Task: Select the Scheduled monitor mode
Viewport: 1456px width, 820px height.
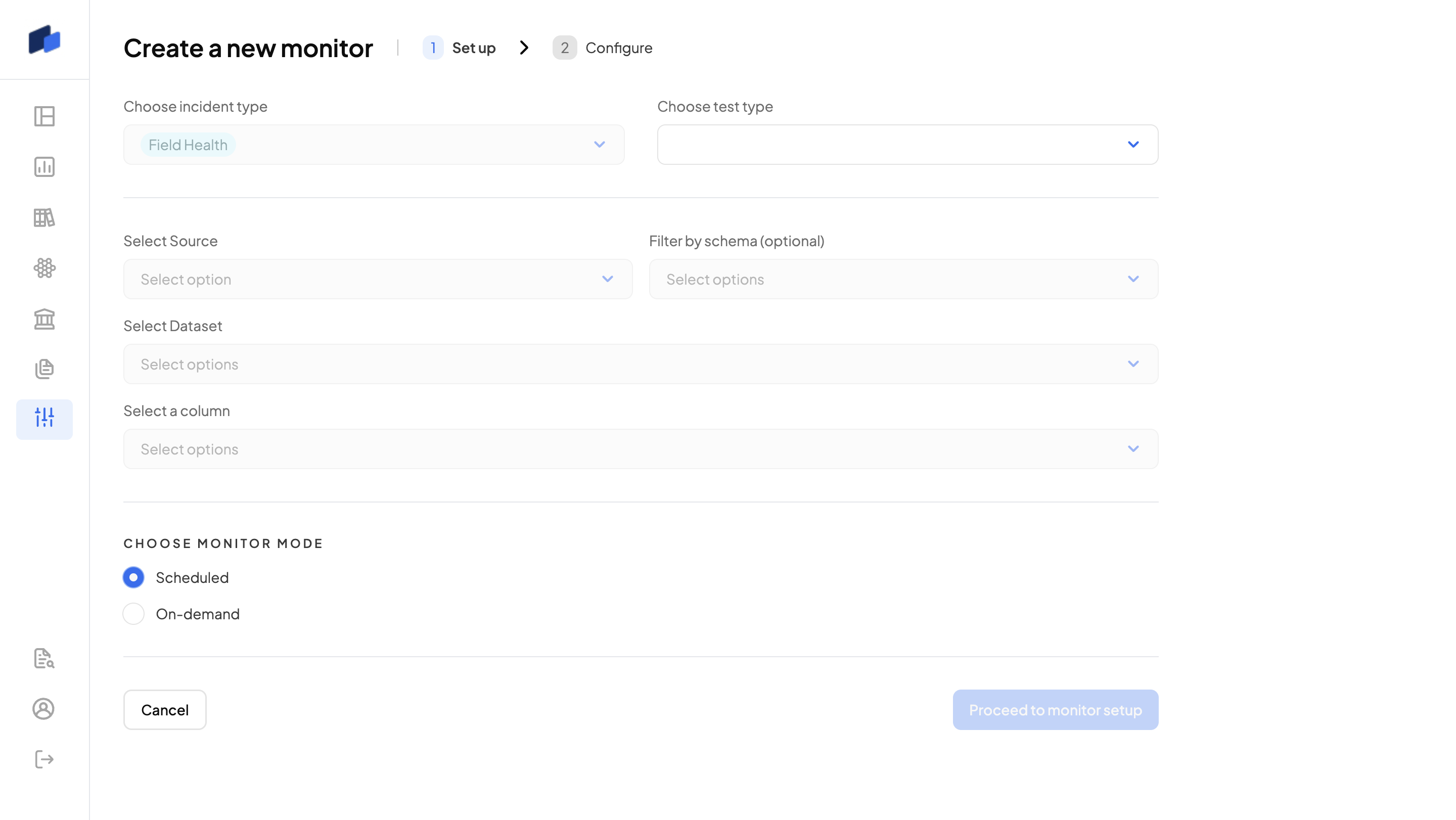Action: [x=133, y=577]
